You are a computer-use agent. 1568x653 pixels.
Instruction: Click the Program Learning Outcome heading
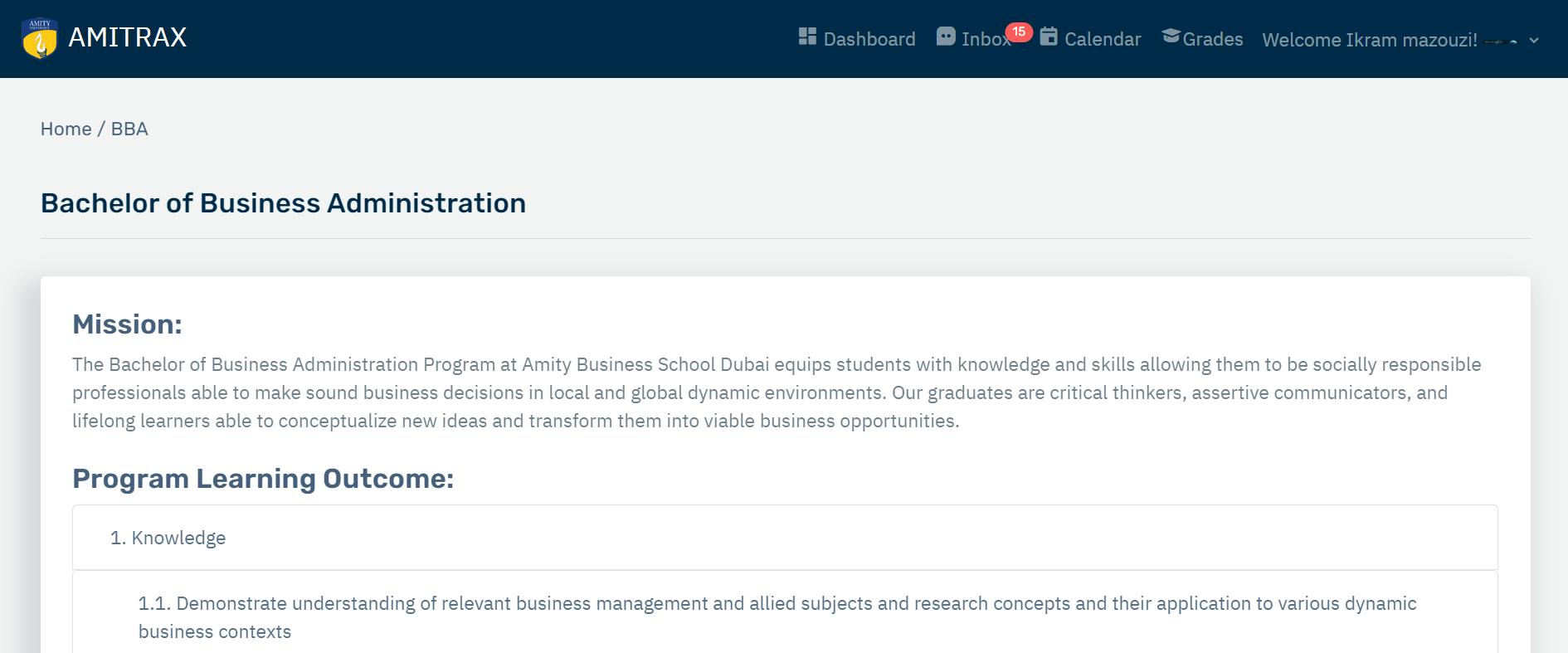point(263,479)
